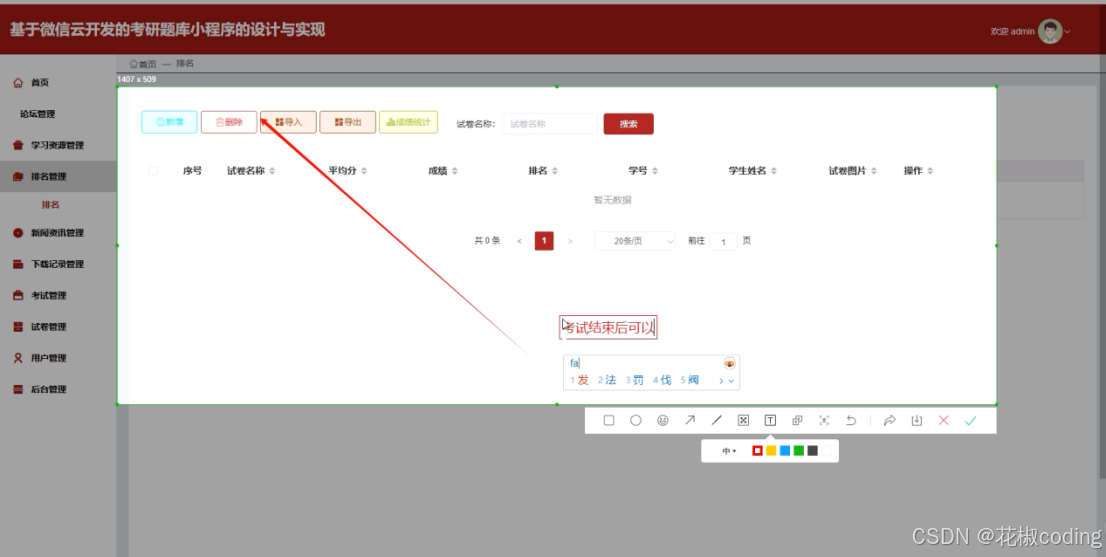This screenshot has width=1106, height=557.
Task: Select page 1 in pagination
Action: point(544,241)
